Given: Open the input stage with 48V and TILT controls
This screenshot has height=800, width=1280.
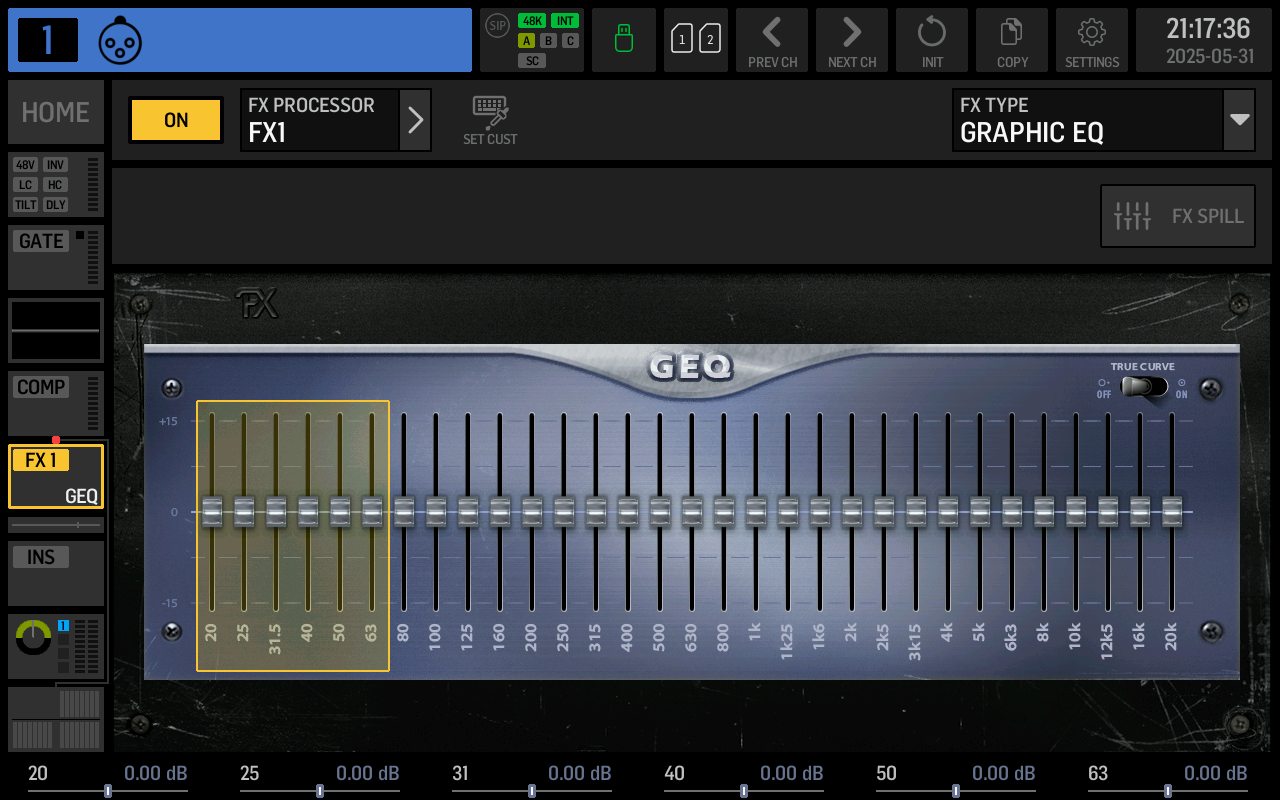Looking at the screenshot, I should click(55, 184).
